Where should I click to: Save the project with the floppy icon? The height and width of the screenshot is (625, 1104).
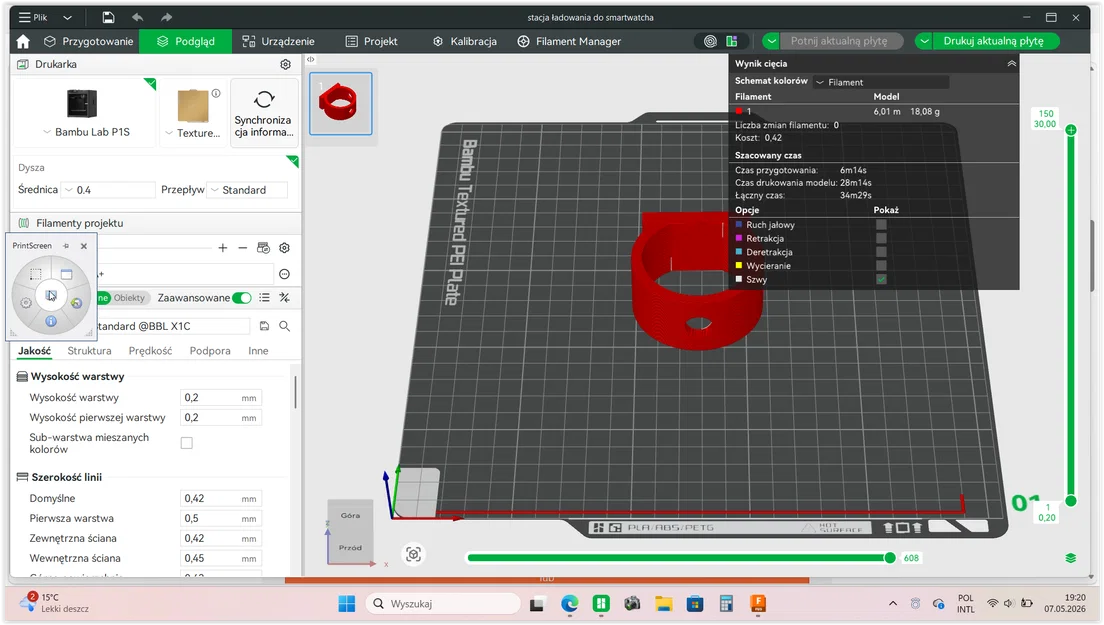[x=108, y=17]
